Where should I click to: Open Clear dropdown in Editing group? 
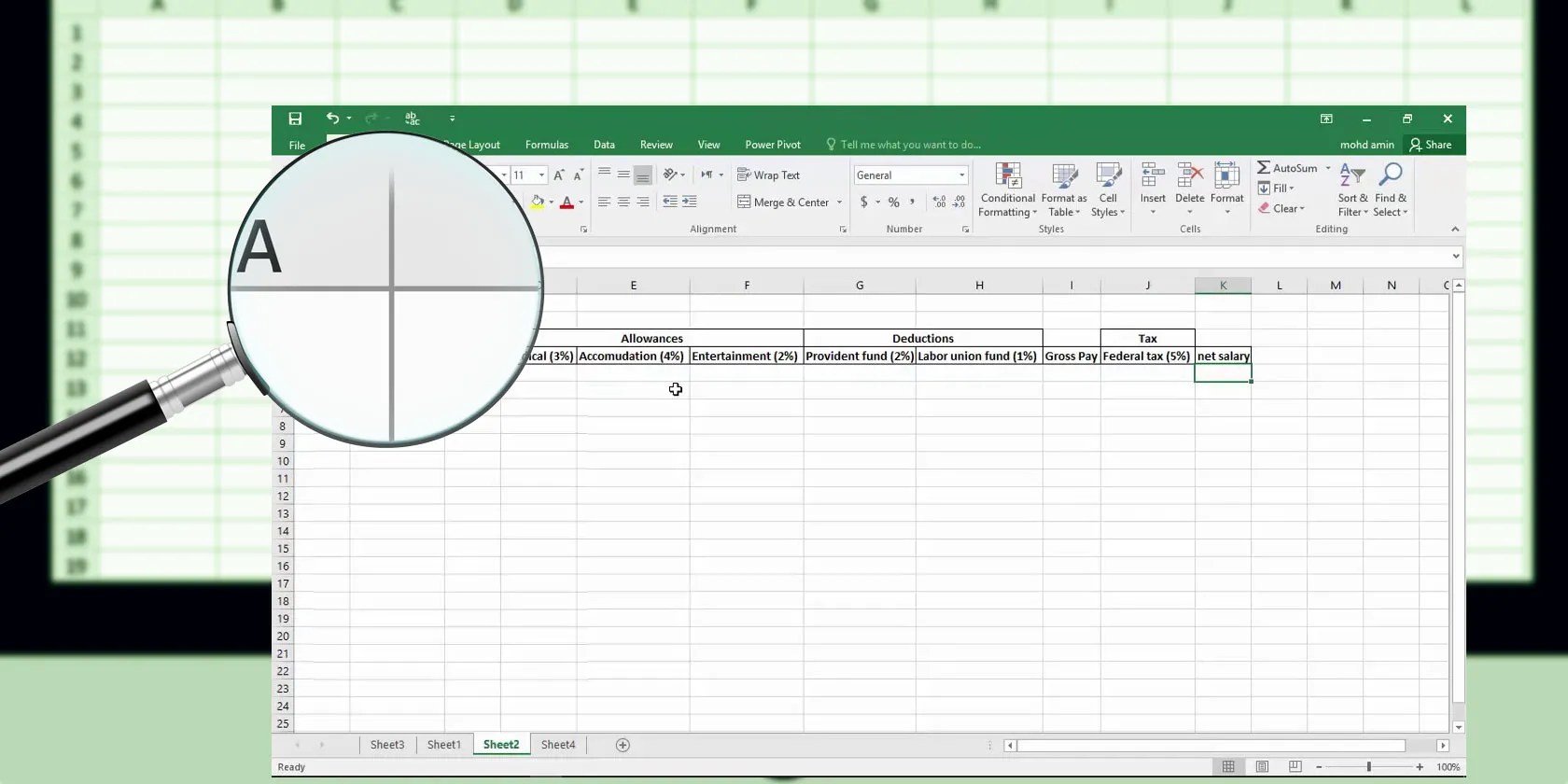[x=1281, y=208]
